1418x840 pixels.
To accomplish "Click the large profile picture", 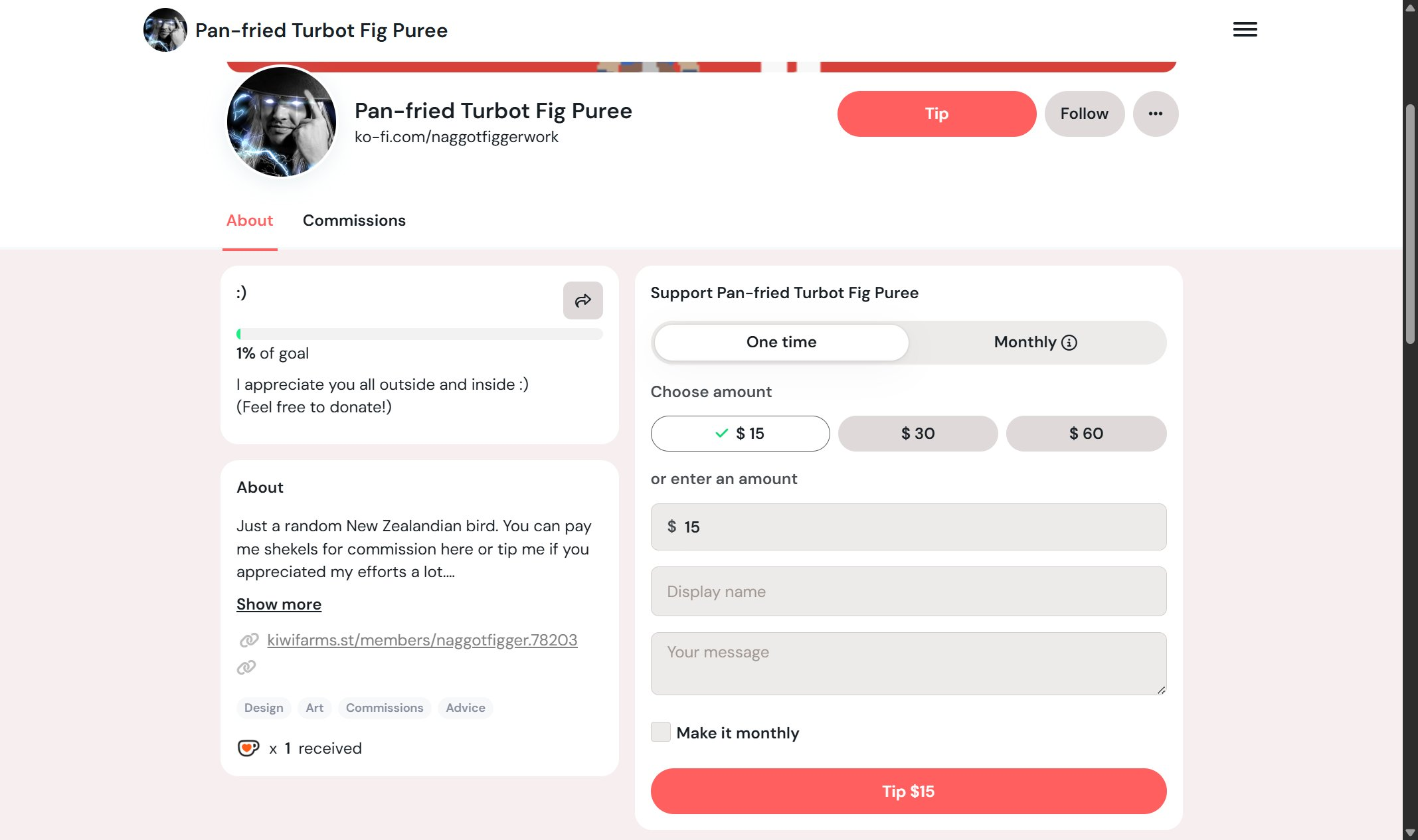I will point(281,122).
